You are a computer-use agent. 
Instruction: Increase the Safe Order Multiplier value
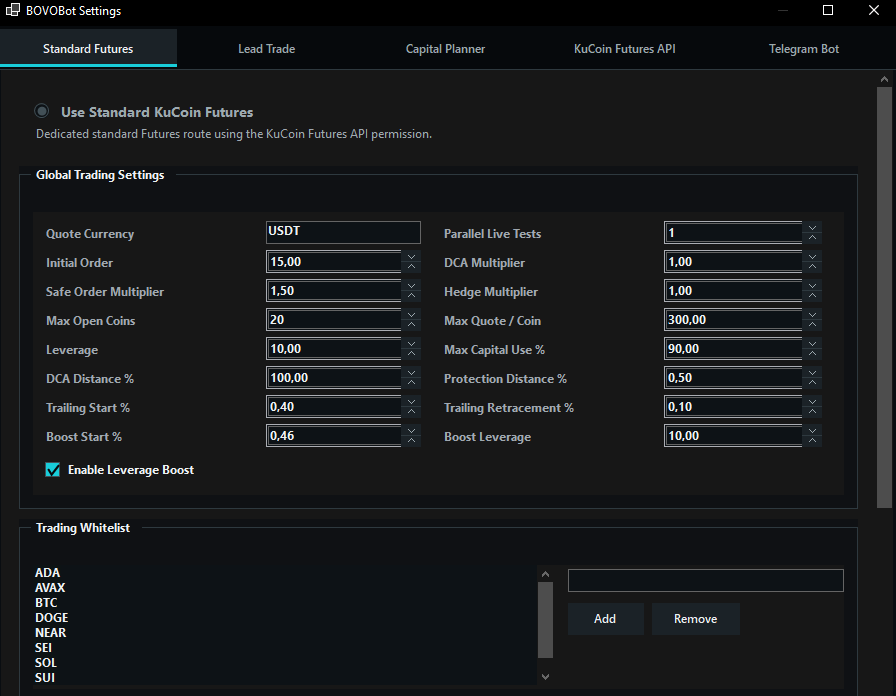411,296
